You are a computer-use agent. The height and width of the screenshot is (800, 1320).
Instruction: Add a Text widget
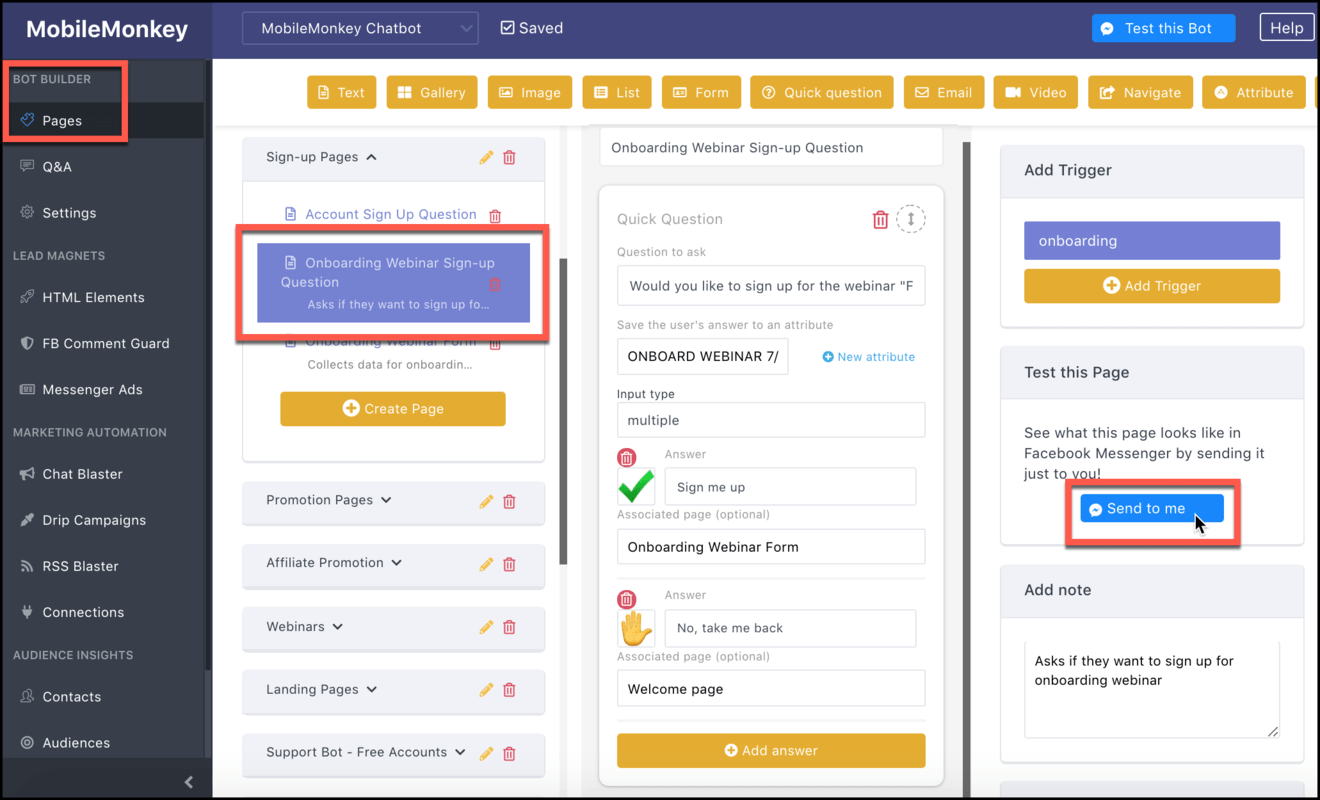[x=341, y=92]
